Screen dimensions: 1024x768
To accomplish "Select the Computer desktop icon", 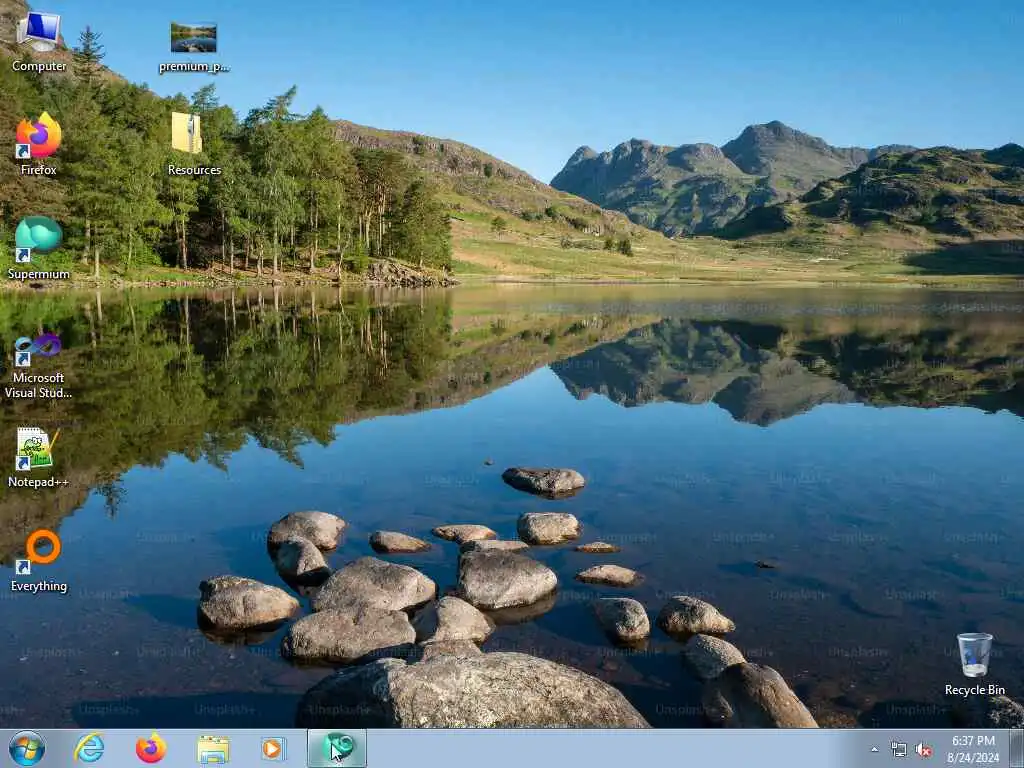I will click(39, 42).
